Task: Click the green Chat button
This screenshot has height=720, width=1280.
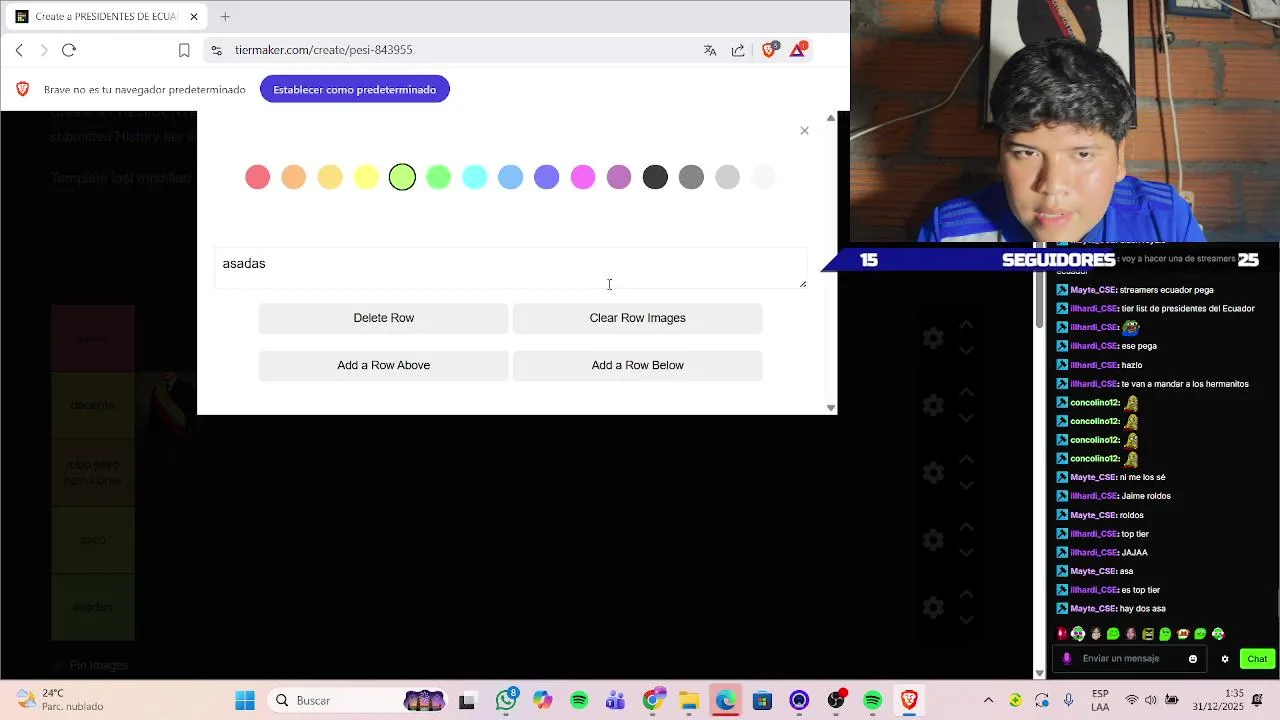Action: pos(1257,658)
